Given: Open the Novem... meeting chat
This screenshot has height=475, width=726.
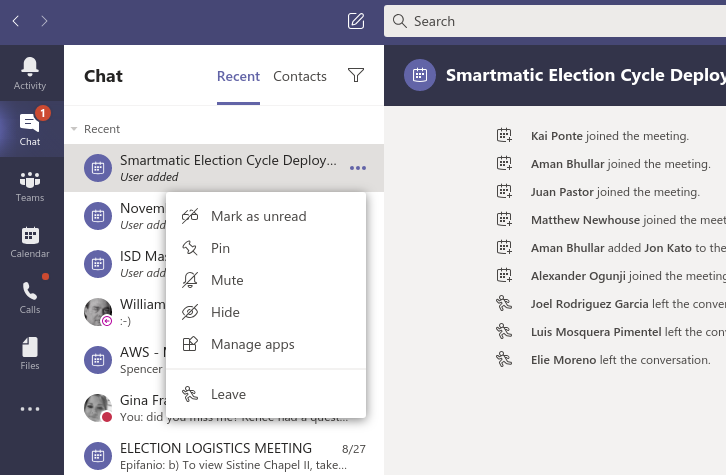Looking at the screenshot, I should (x=115, y=216).
